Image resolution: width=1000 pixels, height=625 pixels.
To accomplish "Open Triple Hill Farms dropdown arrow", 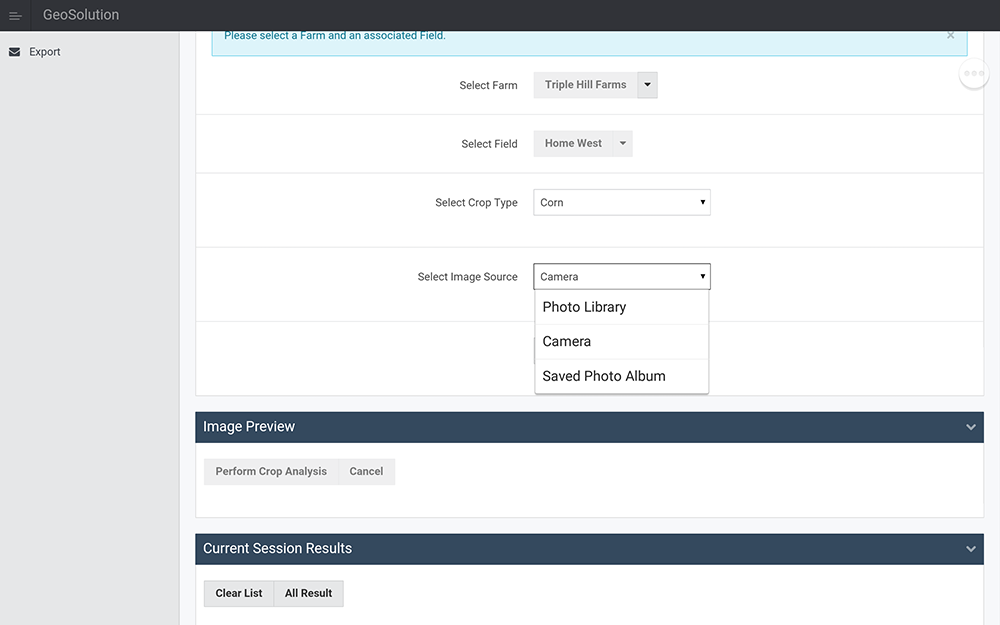I will click(x=647, y=85).
